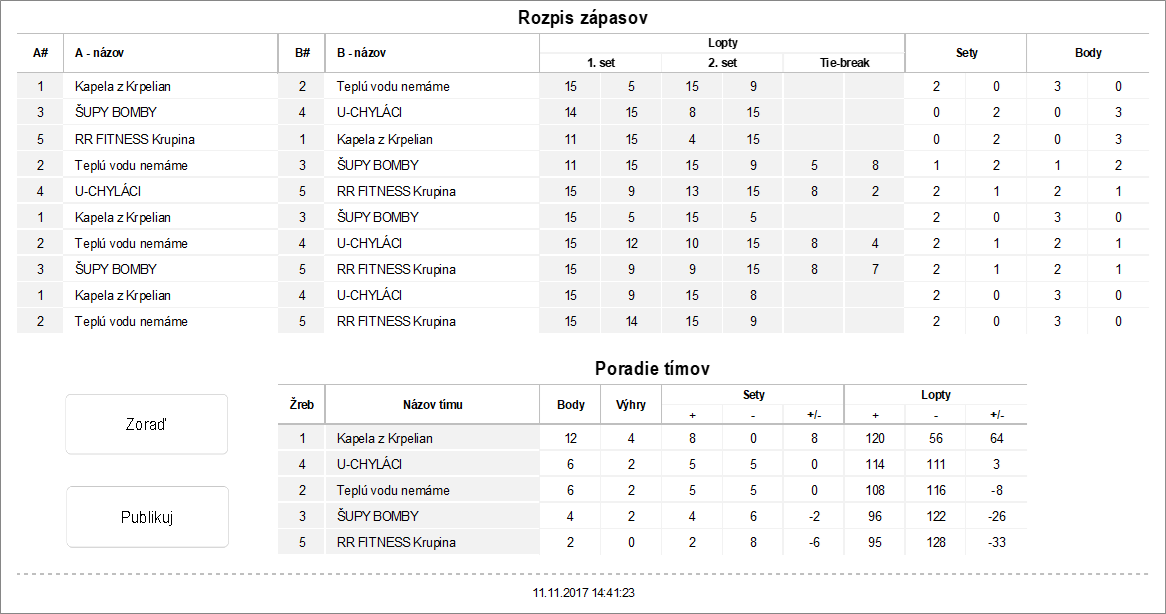
Task: Select the points cell showing 12
Action: tap(570, 438)
